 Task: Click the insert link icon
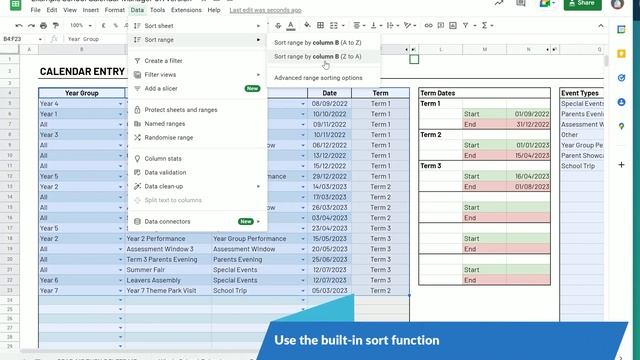428,26
